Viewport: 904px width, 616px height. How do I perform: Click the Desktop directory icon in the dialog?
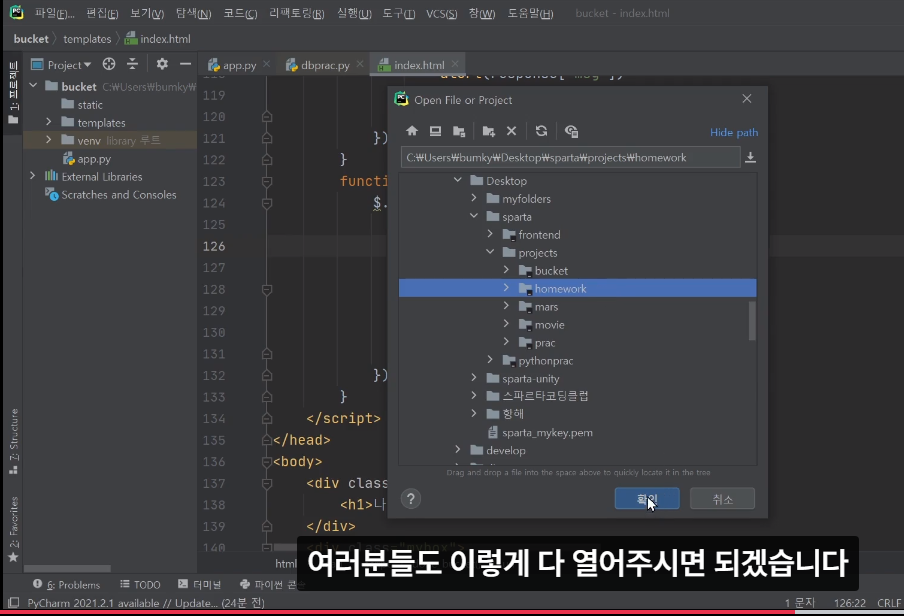pos(435,131)
